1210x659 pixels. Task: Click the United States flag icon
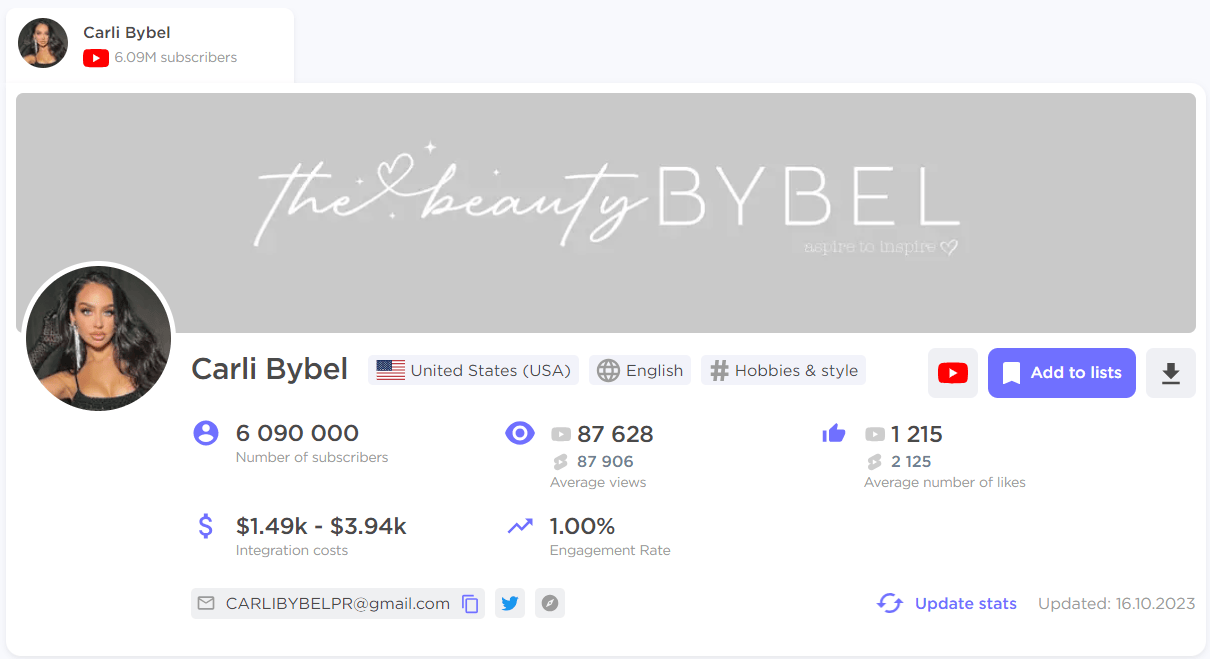pyautogui.click(x=389, y=370)
